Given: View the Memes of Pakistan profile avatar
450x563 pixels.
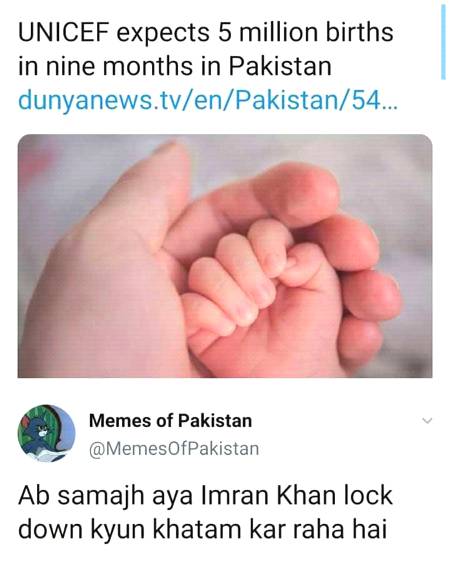Looking at the screenshot, I should coord(46,433).
